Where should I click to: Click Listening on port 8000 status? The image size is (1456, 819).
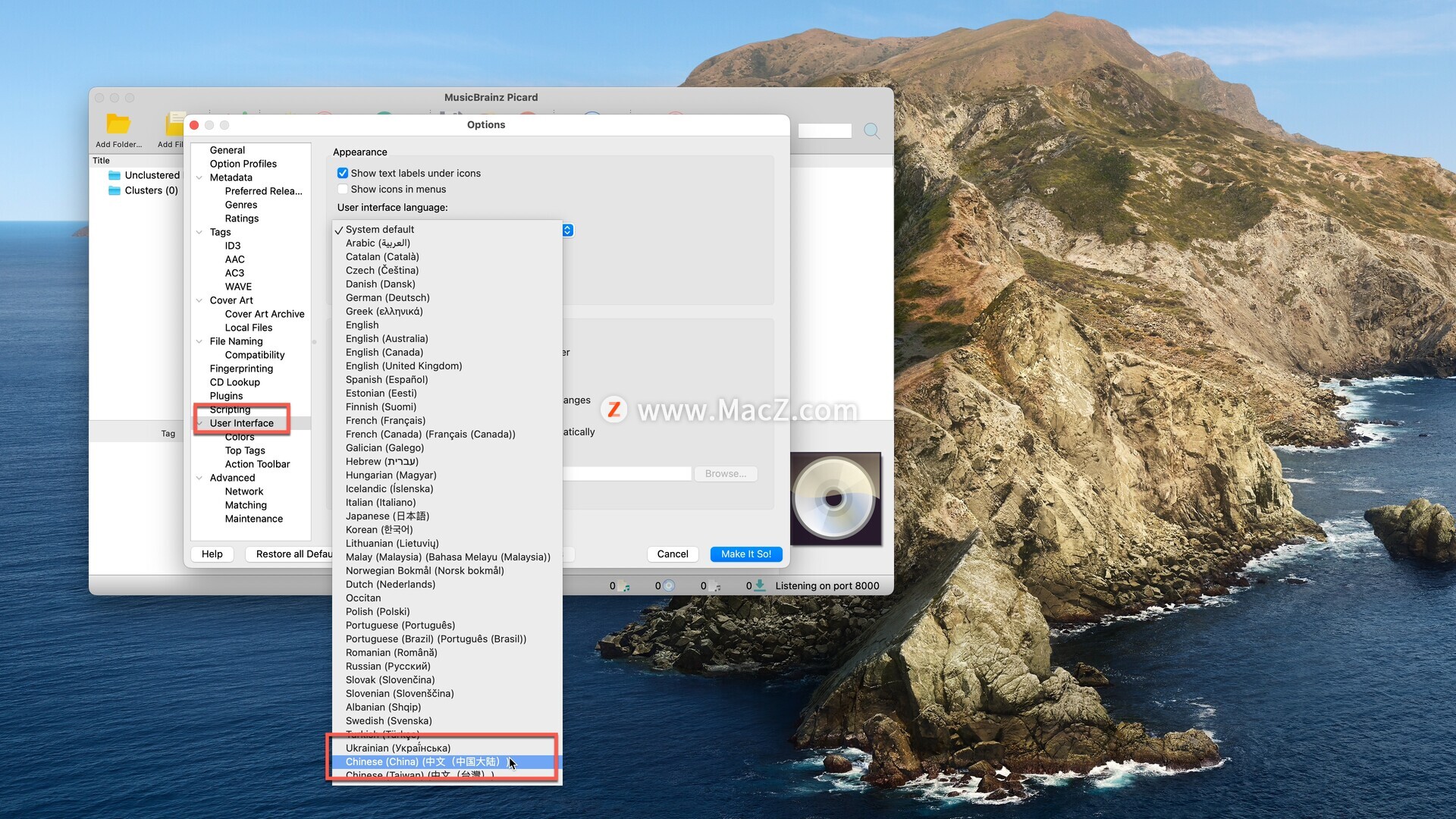(827, 585)
